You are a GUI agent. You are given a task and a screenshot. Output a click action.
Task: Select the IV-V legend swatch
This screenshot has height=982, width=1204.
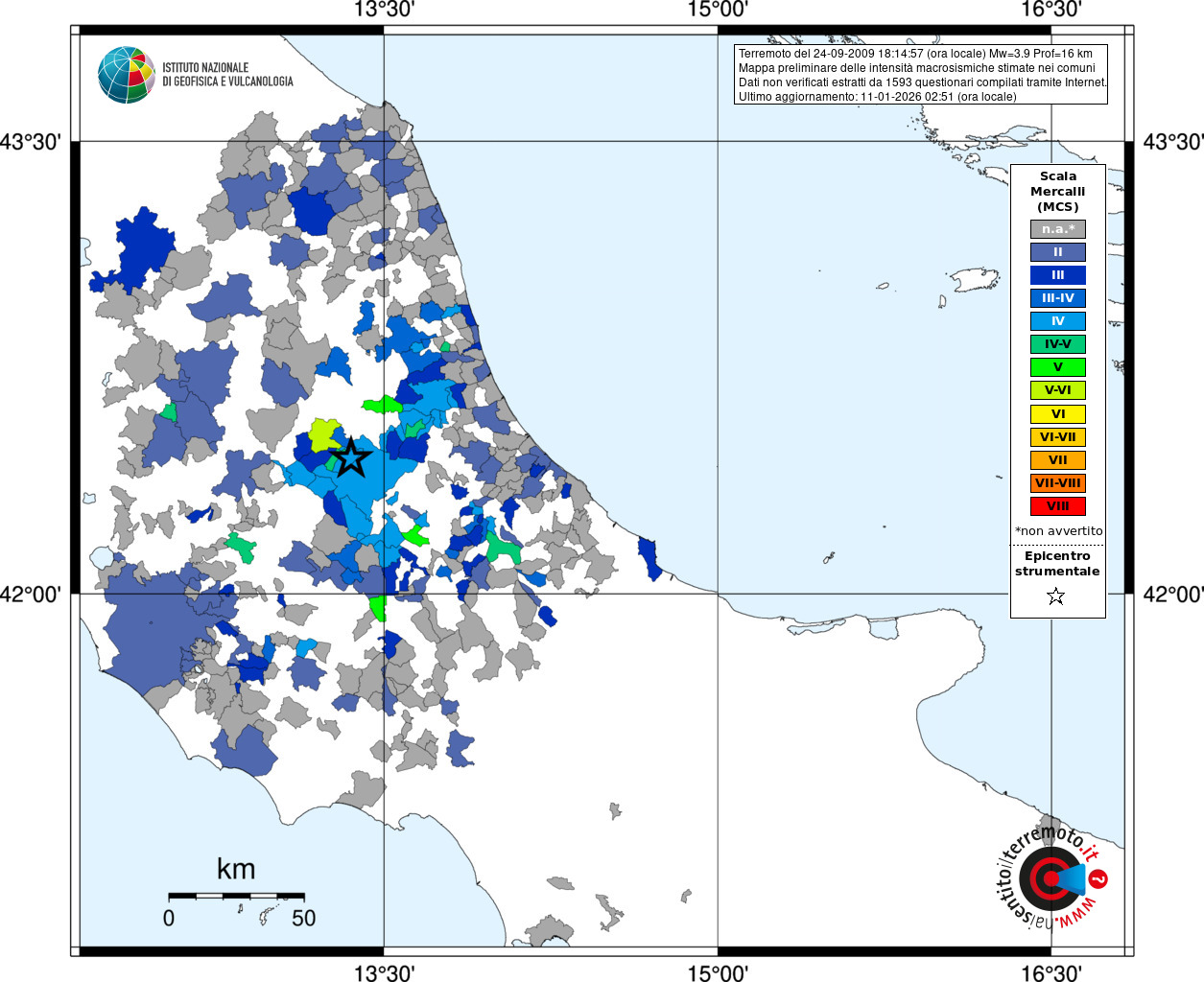(1058, 344)
